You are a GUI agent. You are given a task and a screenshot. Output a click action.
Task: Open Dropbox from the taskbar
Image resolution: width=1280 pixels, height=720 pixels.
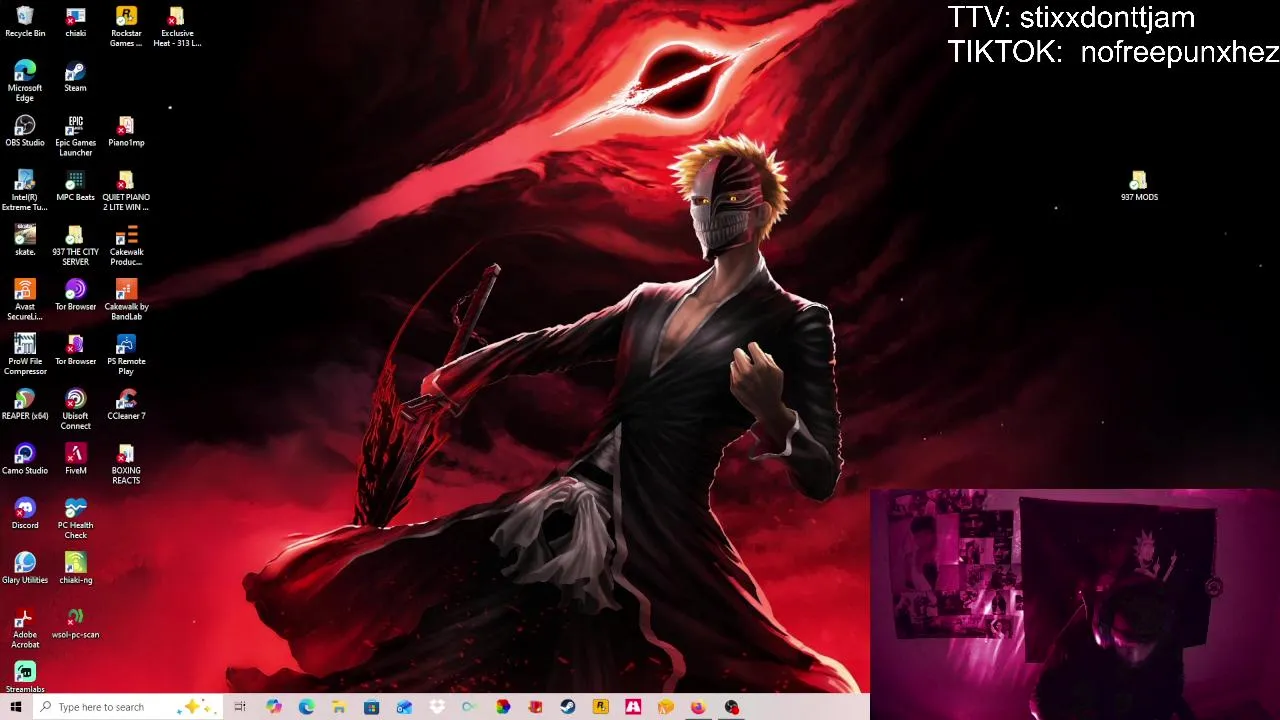(x=437, y=707)
